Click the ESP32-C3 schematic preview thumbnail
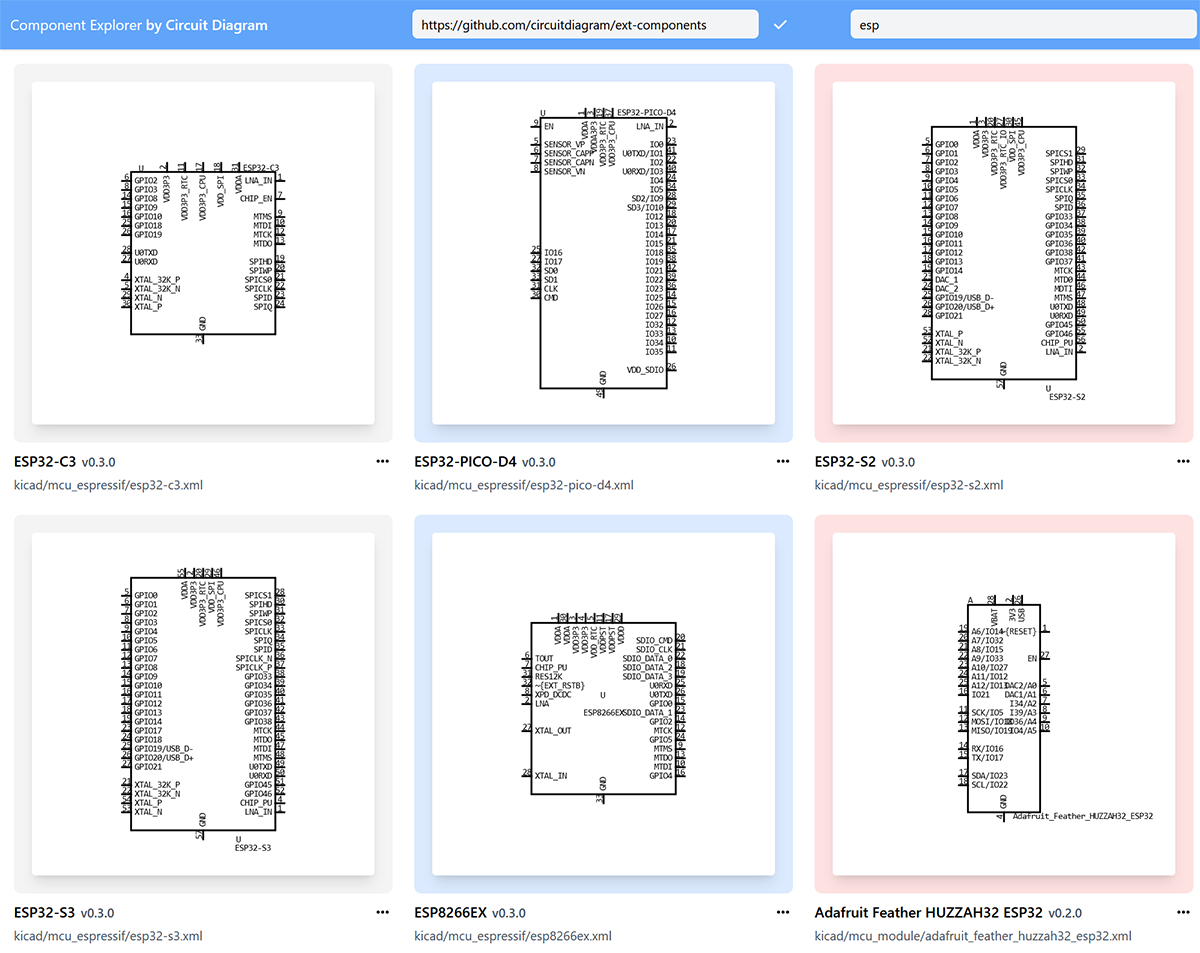 coord(202,251)
